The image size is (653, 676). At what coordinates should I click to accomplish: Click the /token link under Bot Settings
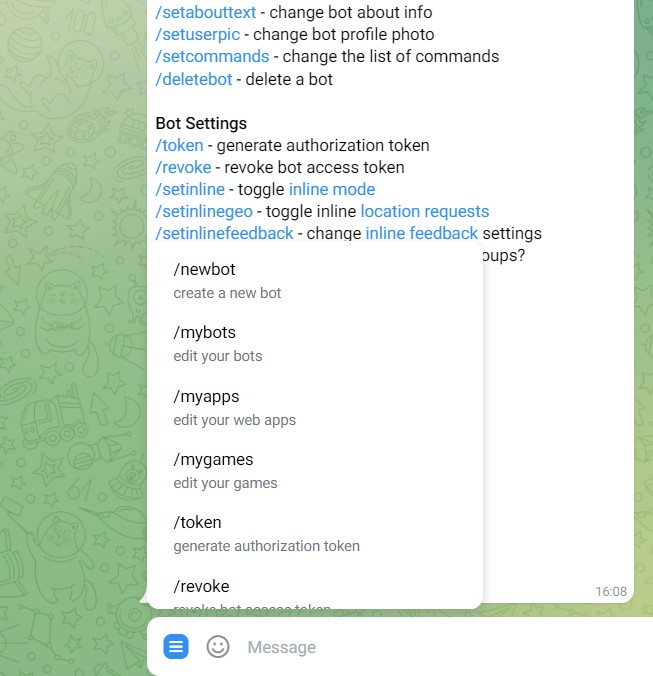tap(179, 145)
